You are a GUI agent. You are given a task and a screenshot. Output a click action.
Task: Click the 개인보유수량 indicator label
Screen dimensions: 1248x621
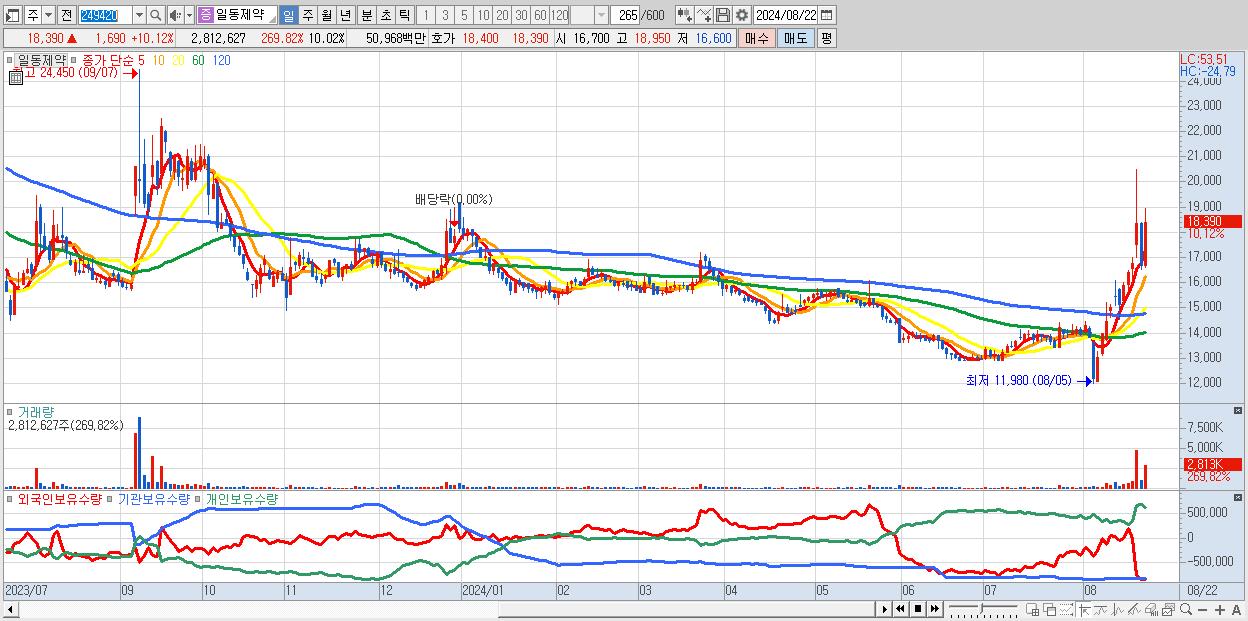242,498
